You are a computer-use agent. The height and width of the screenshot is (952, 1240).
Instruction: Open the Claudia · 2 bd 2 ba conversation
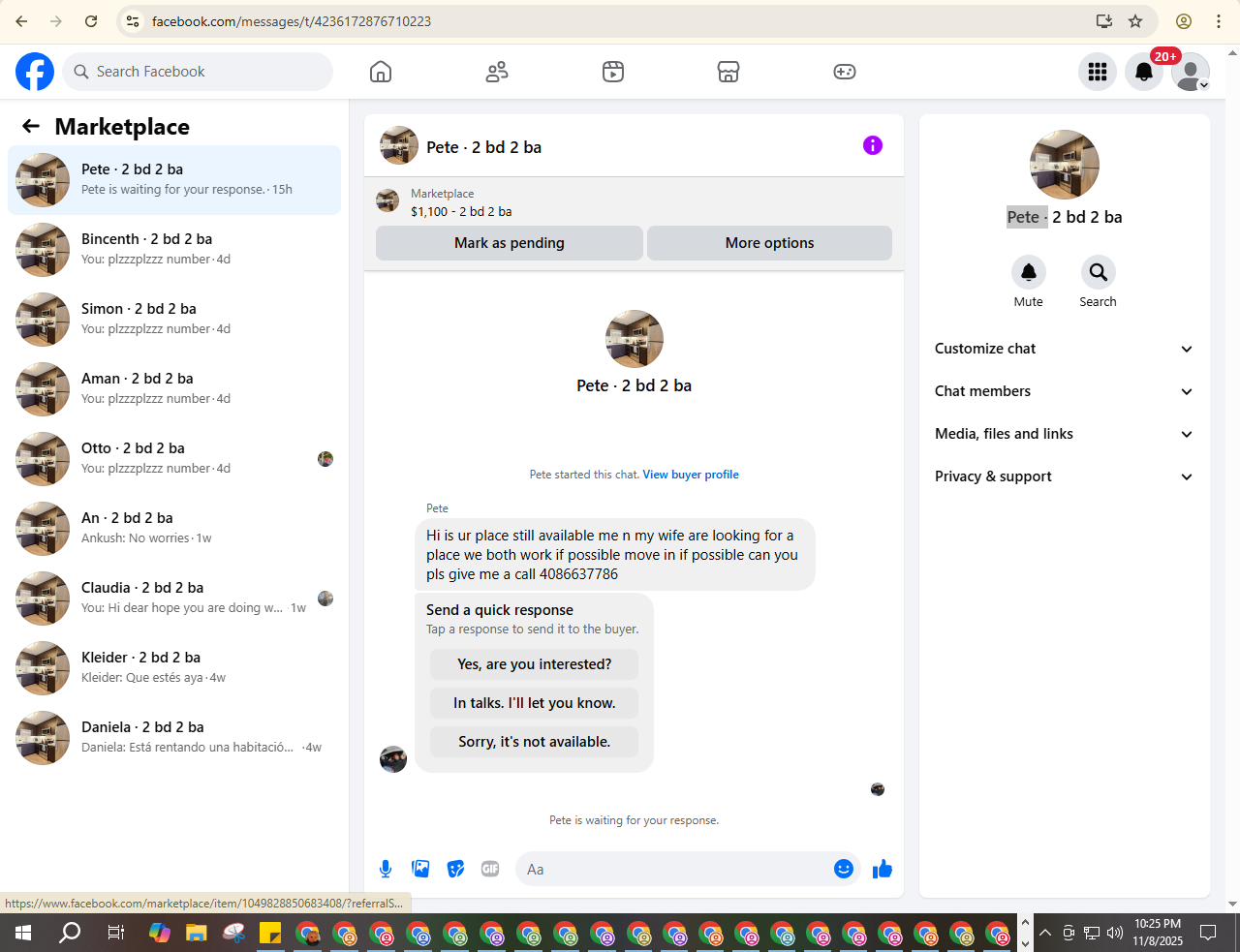coord(174,599)
